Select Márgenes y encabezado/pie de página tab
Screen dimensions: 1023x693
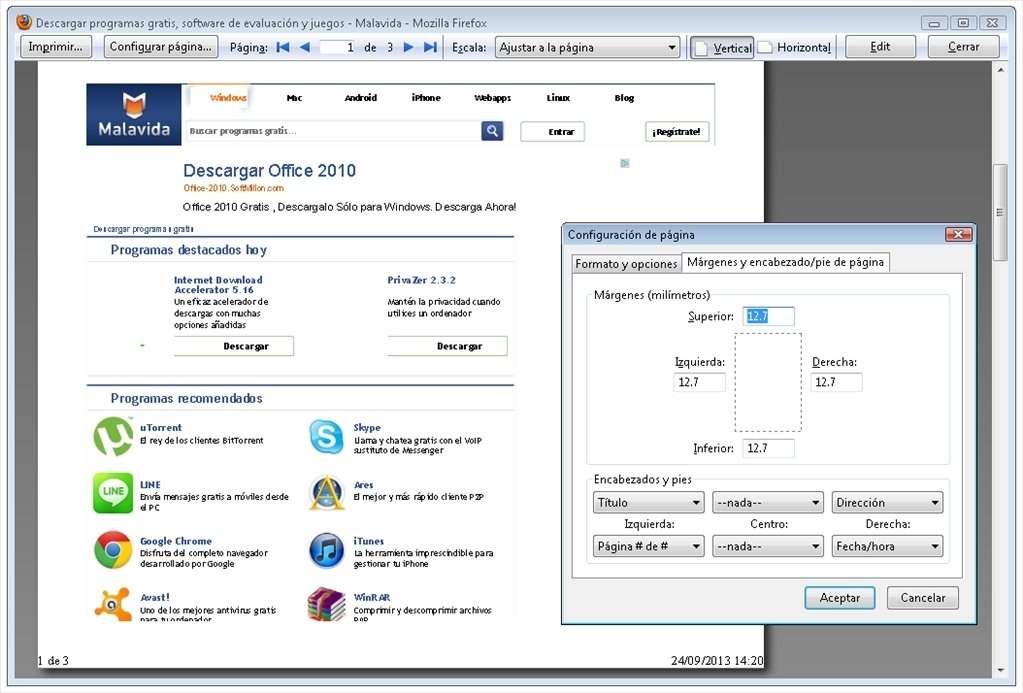pyautogui.click(x=785, y=262)
